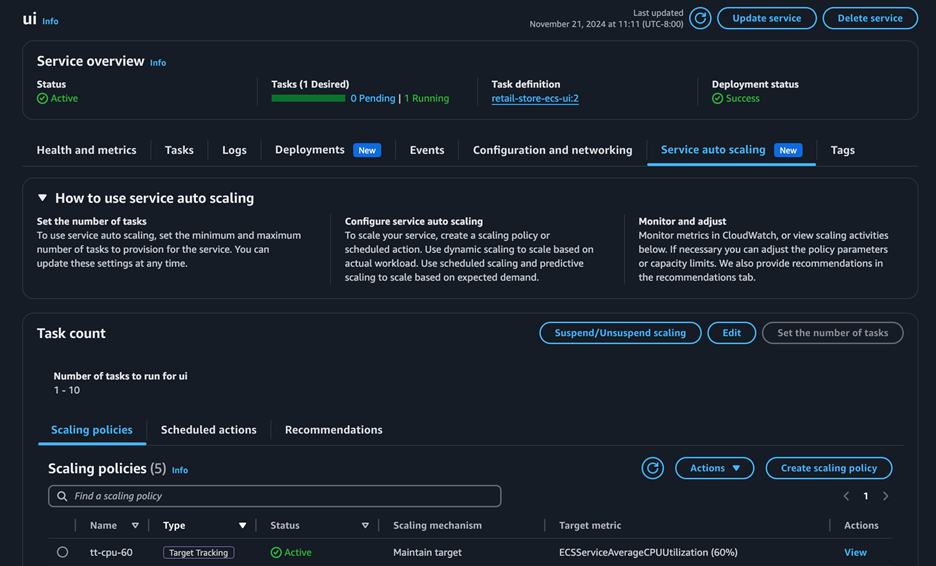Click the Active check icon for tt-cpu-60

tap(276, 552)
